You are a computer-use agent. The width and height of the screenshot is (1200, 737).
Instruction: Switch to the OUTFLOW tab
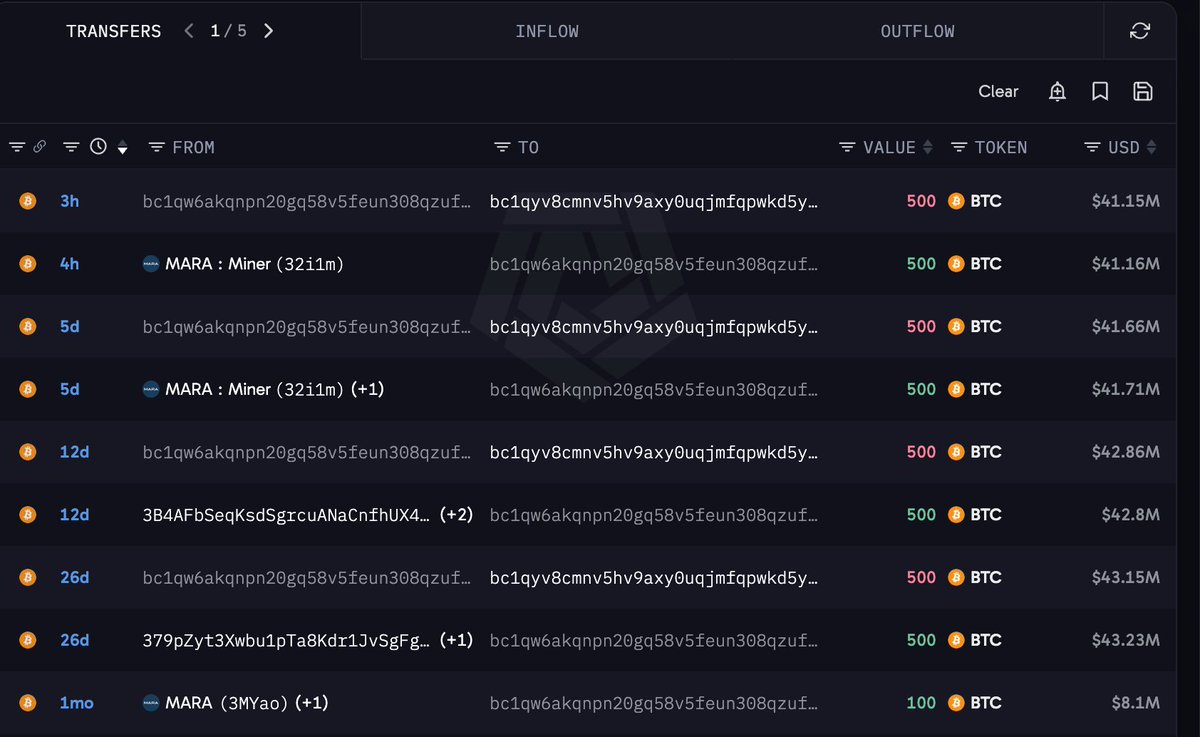(917, 31)
